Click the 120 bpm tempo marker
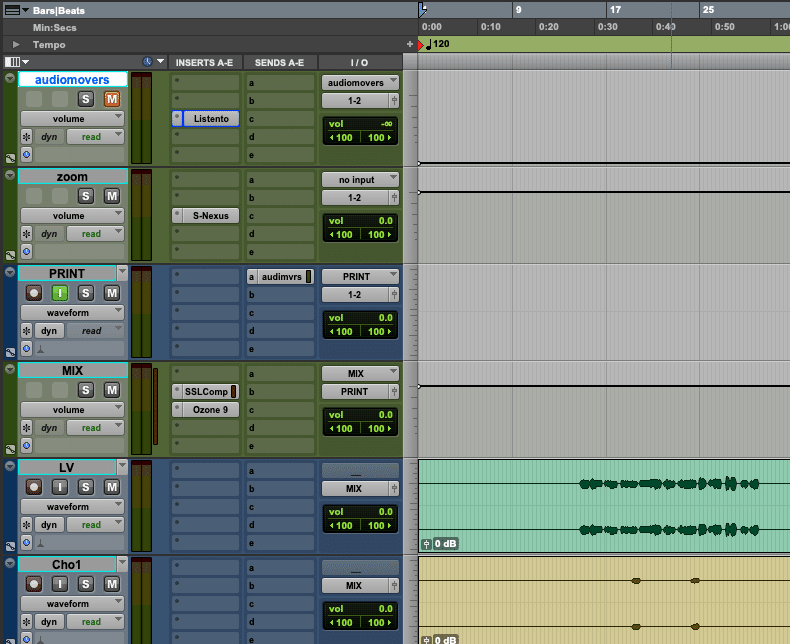The image size is (790, 644). [x=437, y=44]
